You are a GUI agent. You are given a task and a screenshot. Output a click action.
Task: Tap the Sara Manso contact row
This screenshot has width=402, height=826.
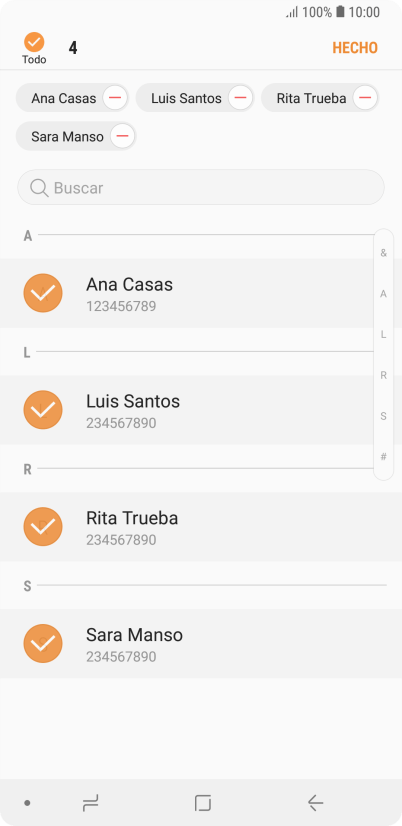click(x=201, y=644)
